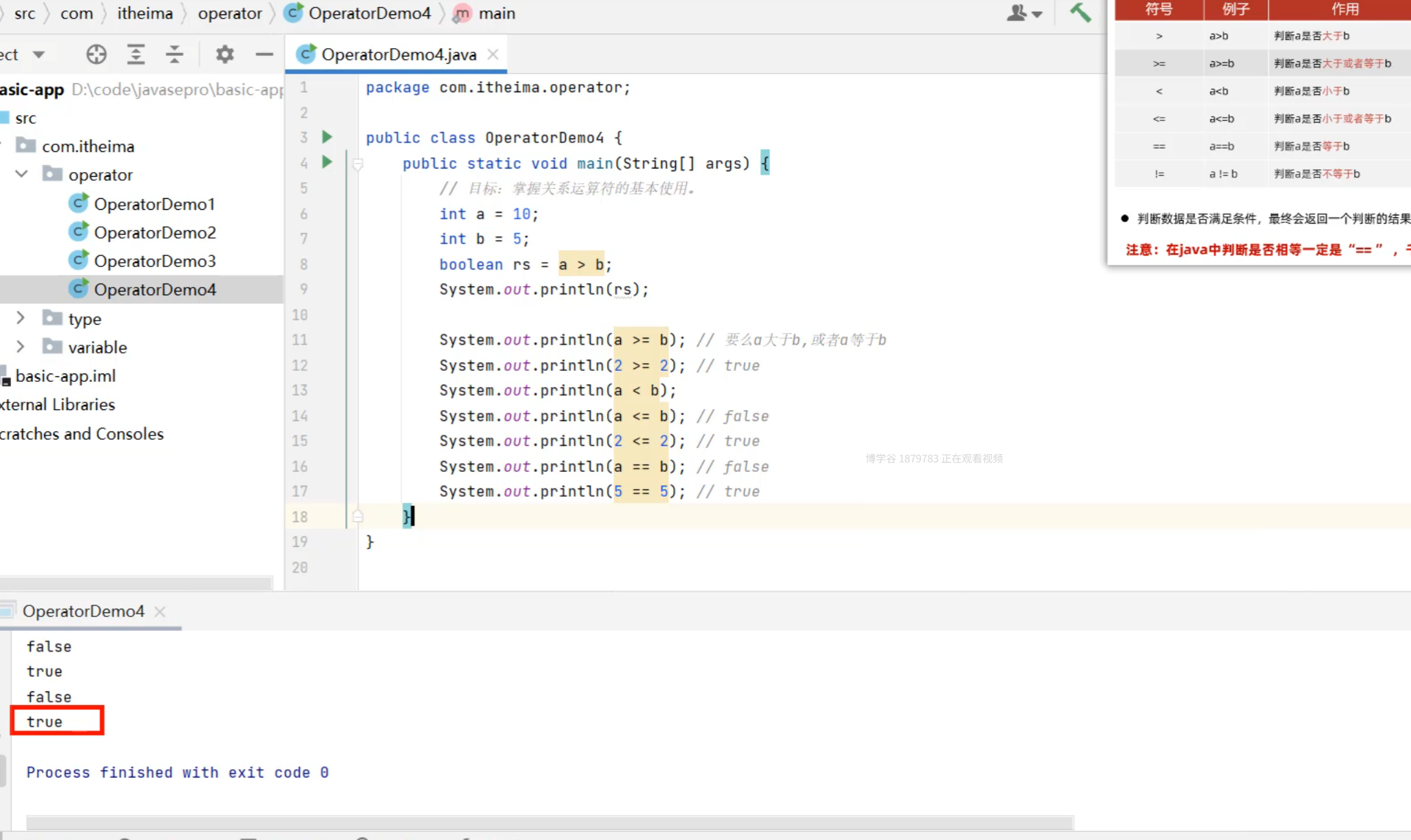The height and width of the screenshot is (840, 1411).
Task: Select the OperatorDemo4 run console tab
Action: point(83,611)
